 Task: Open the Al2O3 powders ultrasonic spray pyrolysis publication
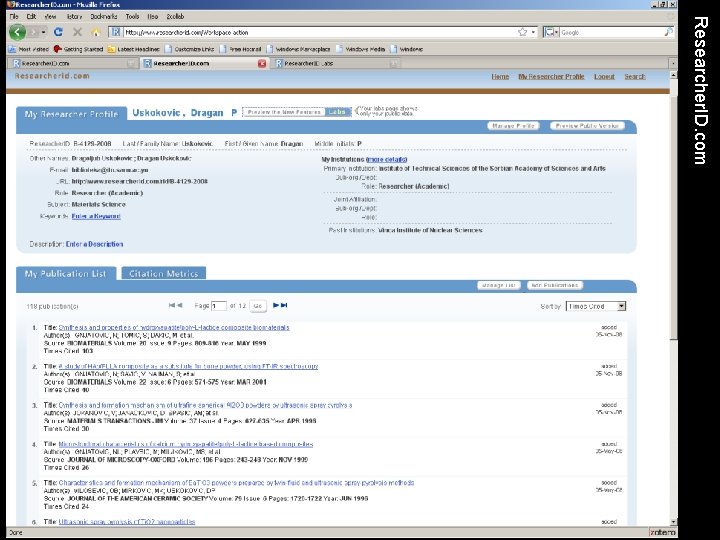(x=205, y=405)
